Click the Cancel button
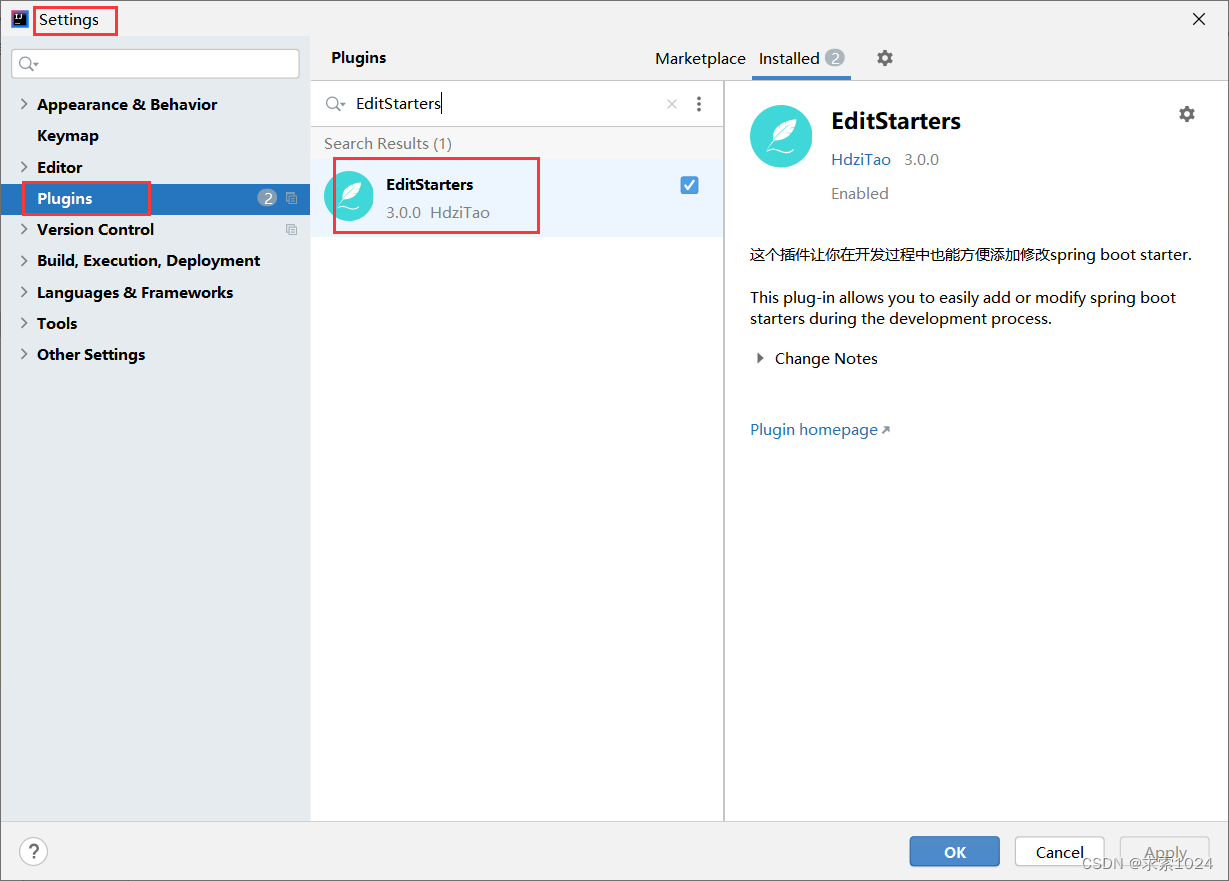The height and width of the screenshot is (881, 1229). tap(1059, 852)
